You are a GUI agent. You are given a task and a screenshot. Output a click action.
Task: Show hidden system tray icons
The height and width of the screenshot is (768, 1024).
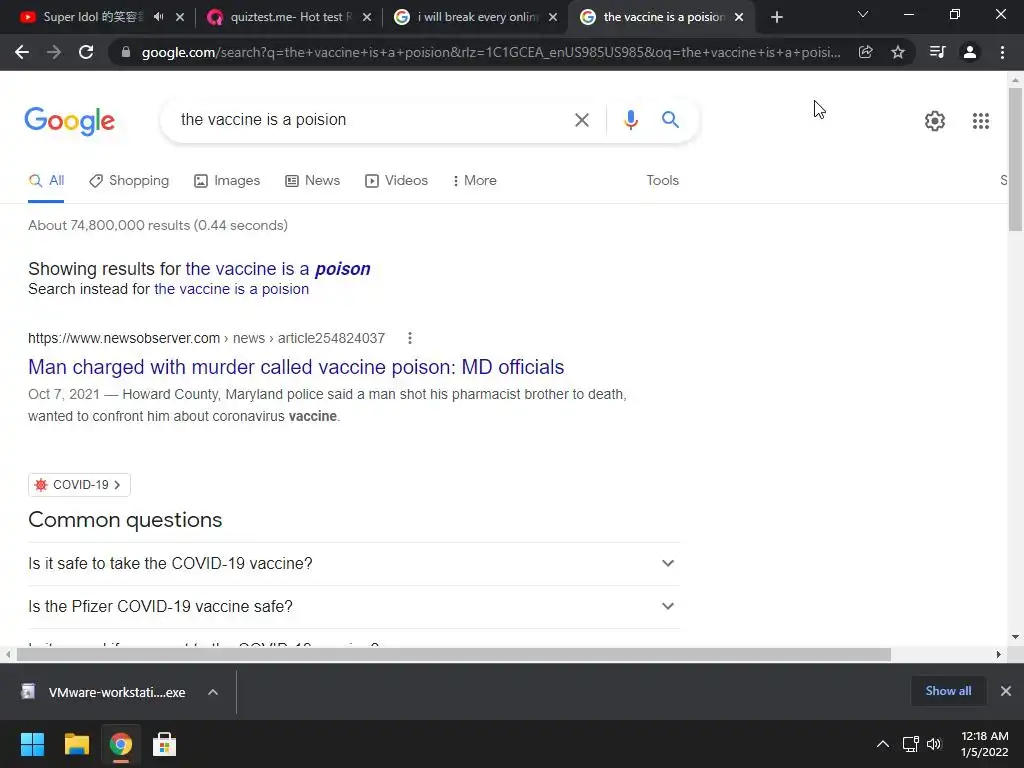882,744
